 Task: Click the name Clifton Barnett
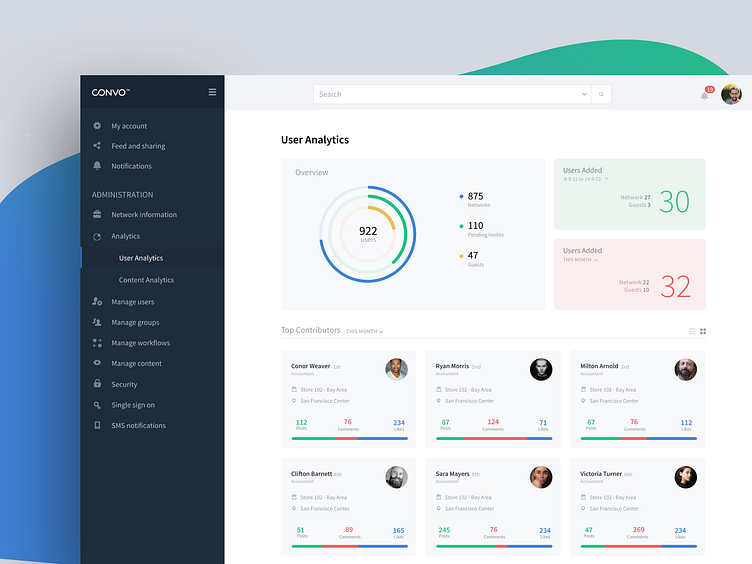click(311, 474)
